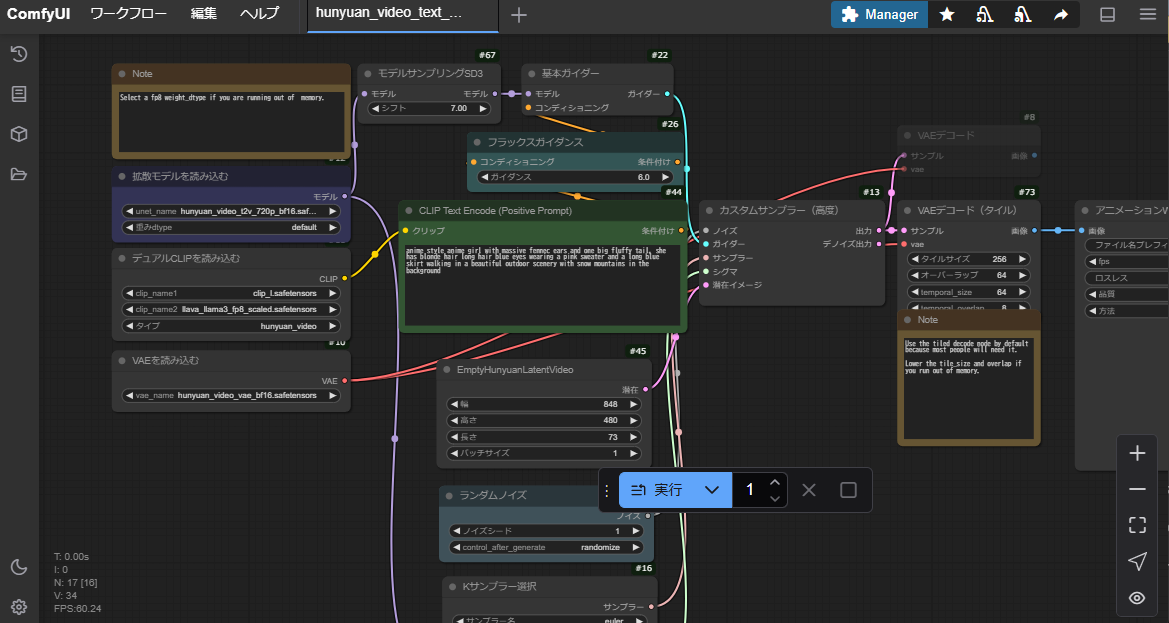This screenshot has width=1169, height=623.
Task: Collapse the フラックスガイダンス node dot
Action: [x=477, y=142]
